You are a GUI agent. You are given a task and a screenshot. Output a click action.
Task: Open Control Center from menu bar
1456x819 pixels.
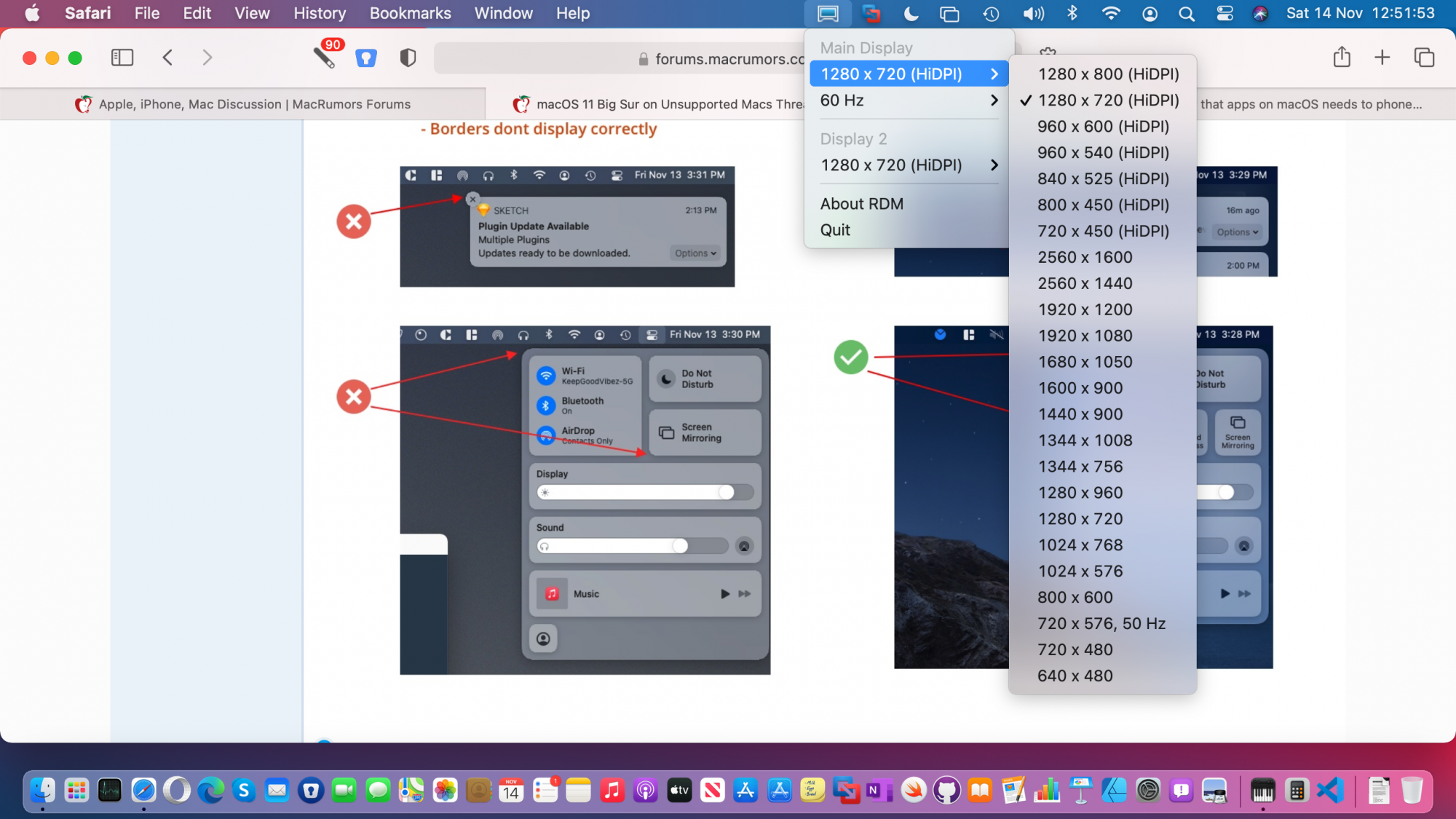pos(1224,13)
